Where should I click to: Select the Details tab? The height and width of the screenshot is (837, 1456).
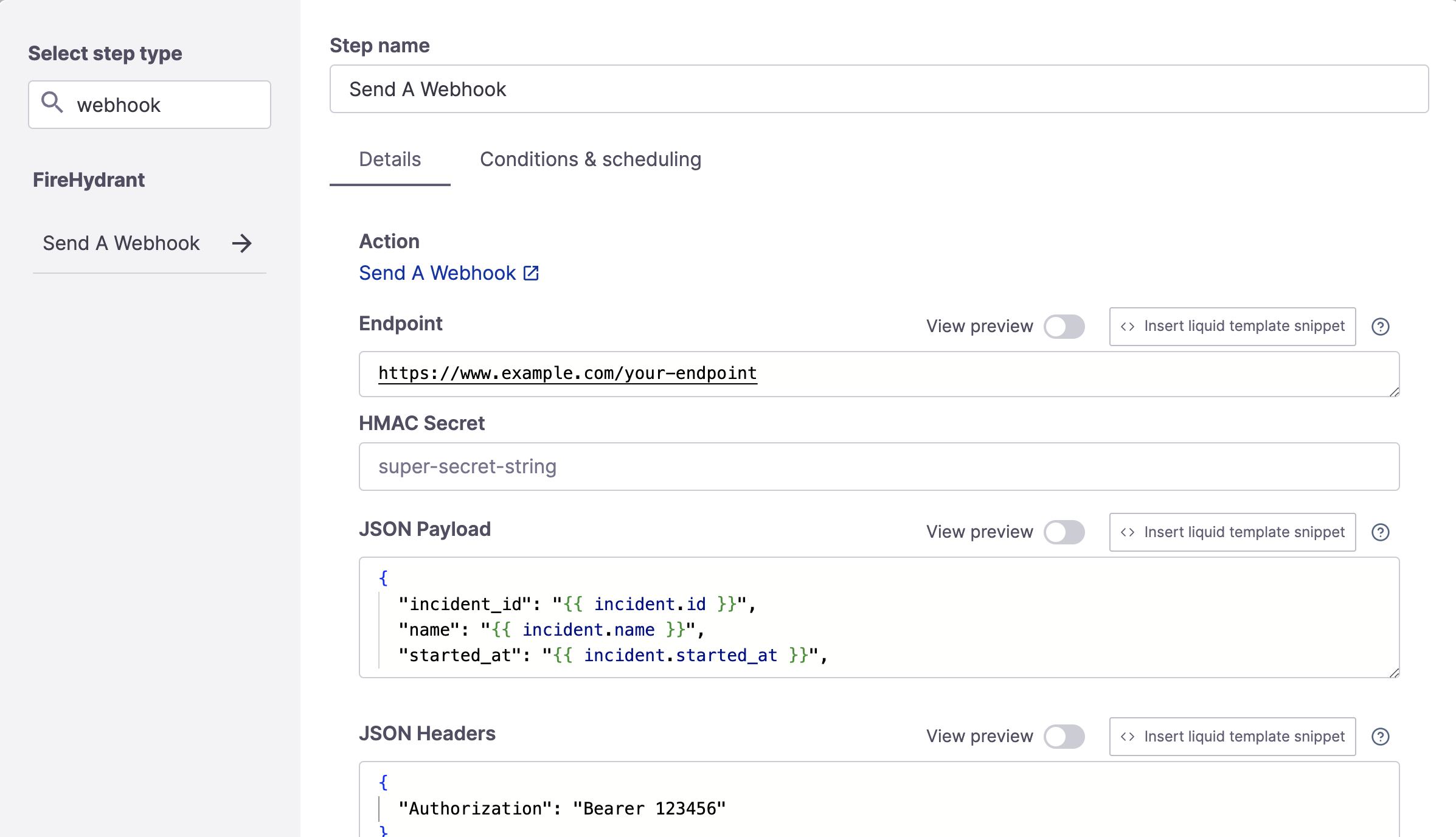pyautogui.click(x=390, y=159)
